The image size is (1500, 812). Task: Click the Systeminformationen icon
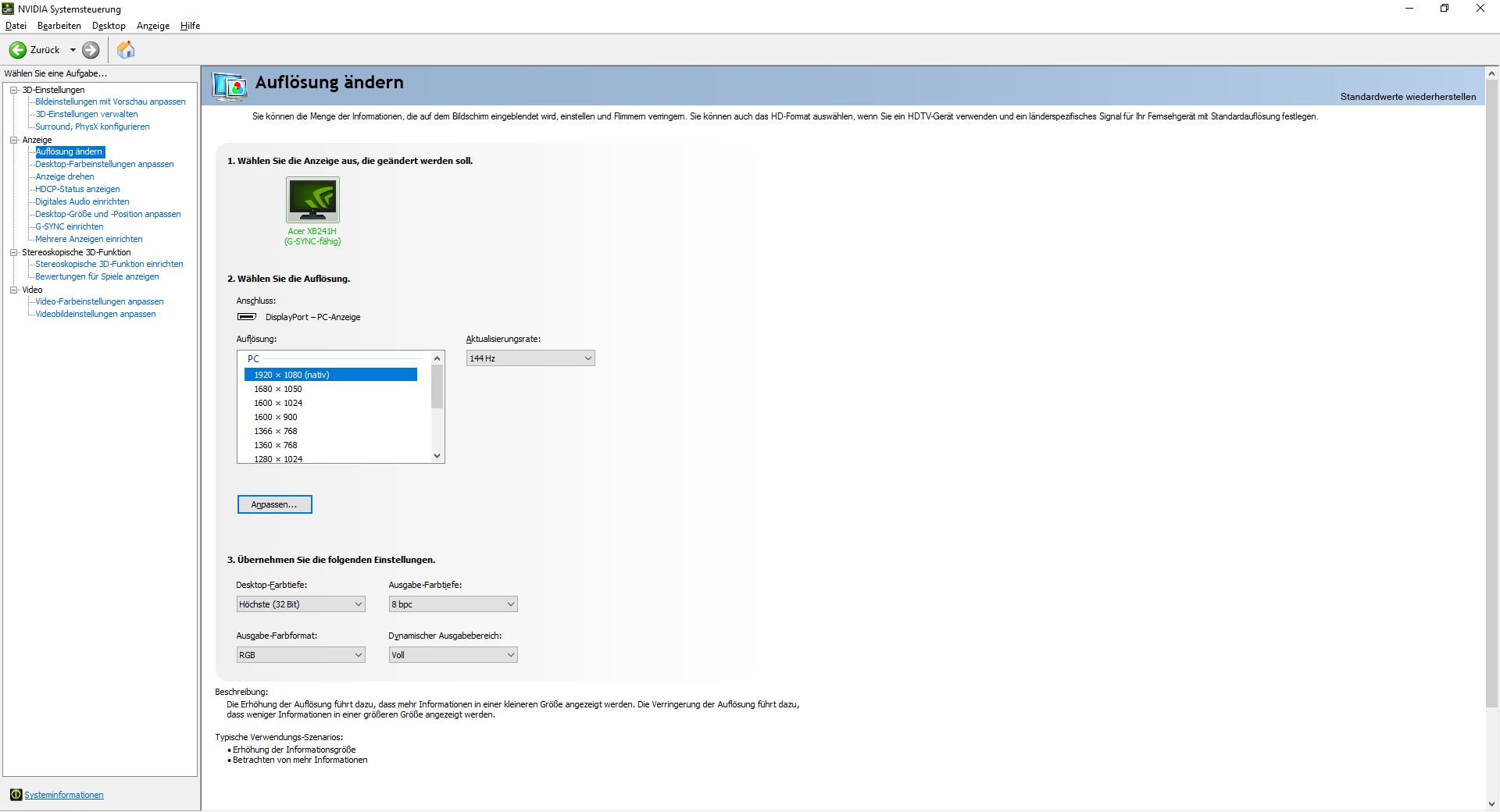(16, 795)
